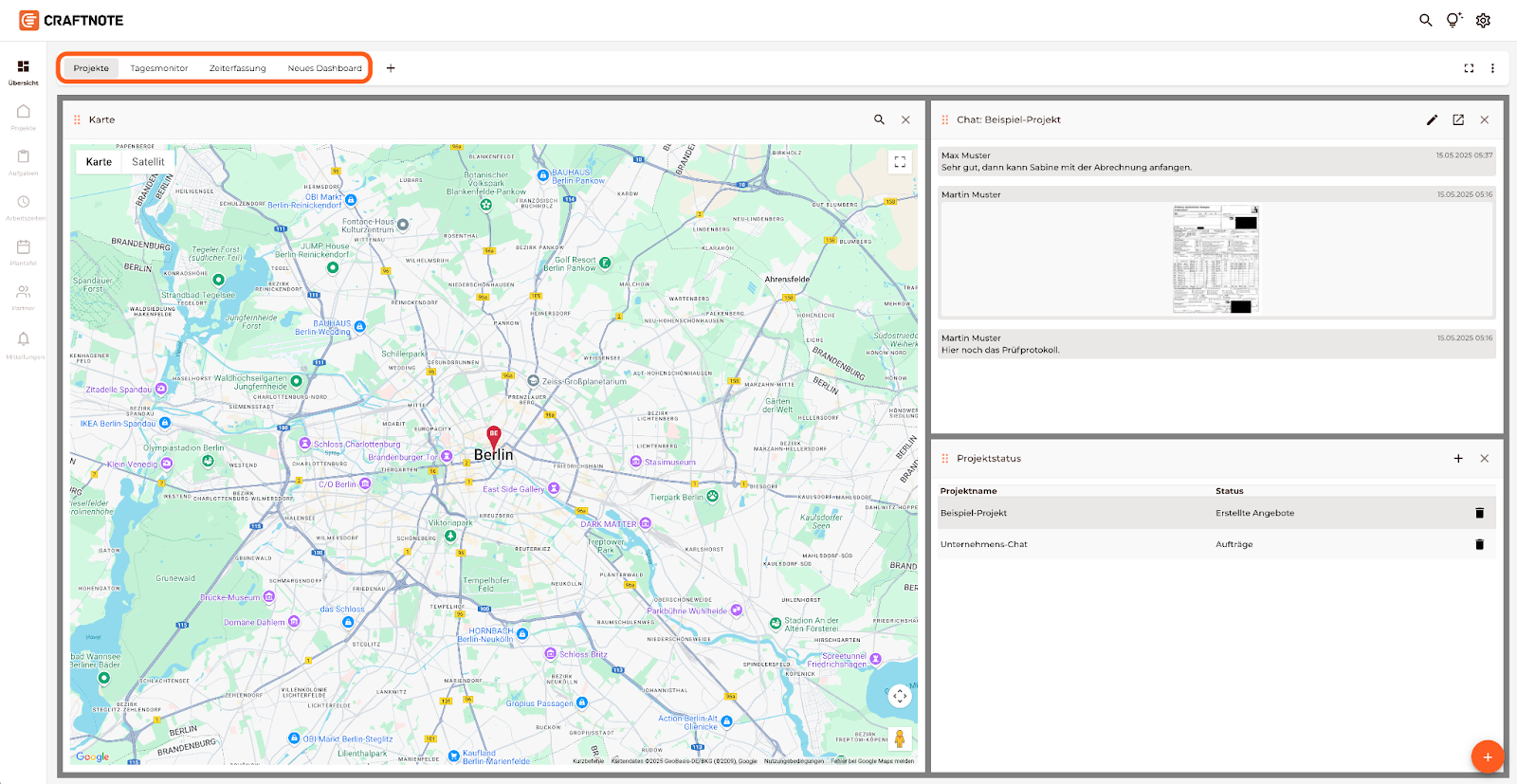Viewport: 1517px width, 784px height.
Task: Delete the Unternehmens-Chat status row
Action: point(1479,544)
